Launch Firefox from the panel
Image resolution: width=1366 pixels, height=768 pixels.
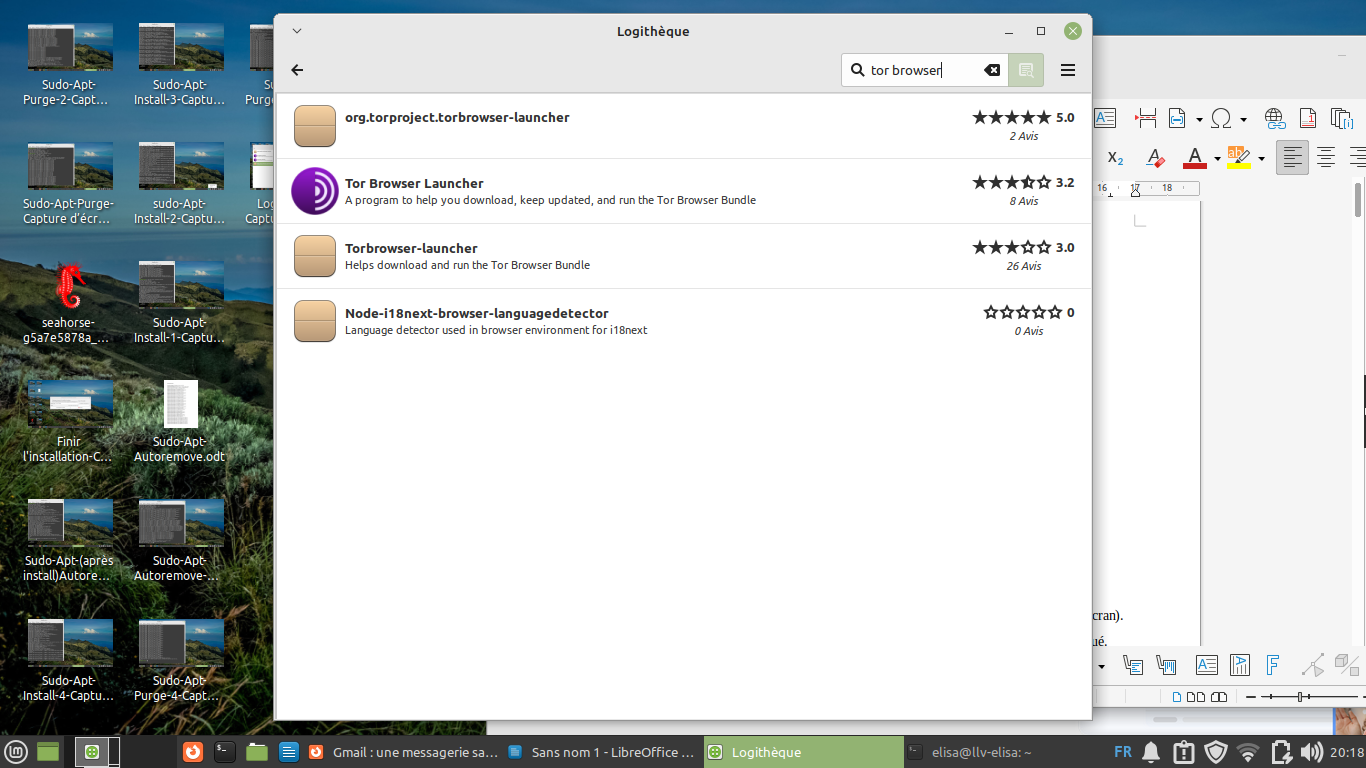point(193,751)
